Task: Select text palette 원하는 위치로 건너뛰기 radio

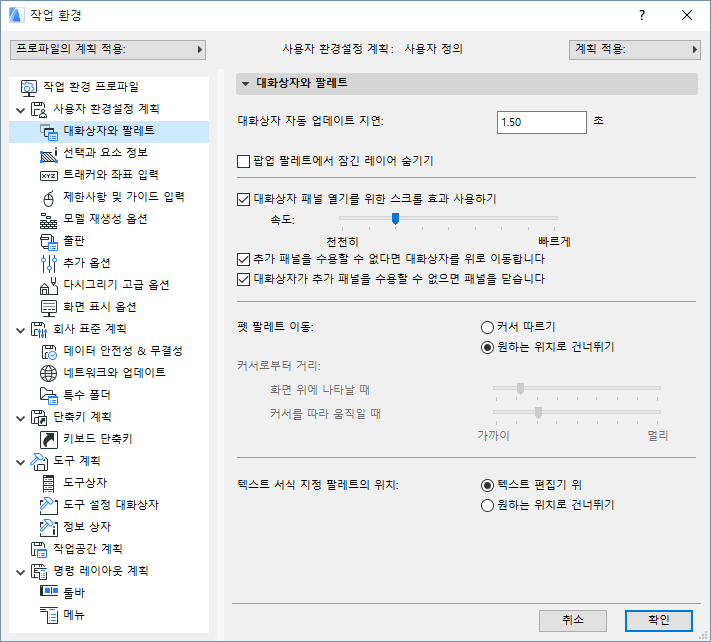Action: pos(487,506)
